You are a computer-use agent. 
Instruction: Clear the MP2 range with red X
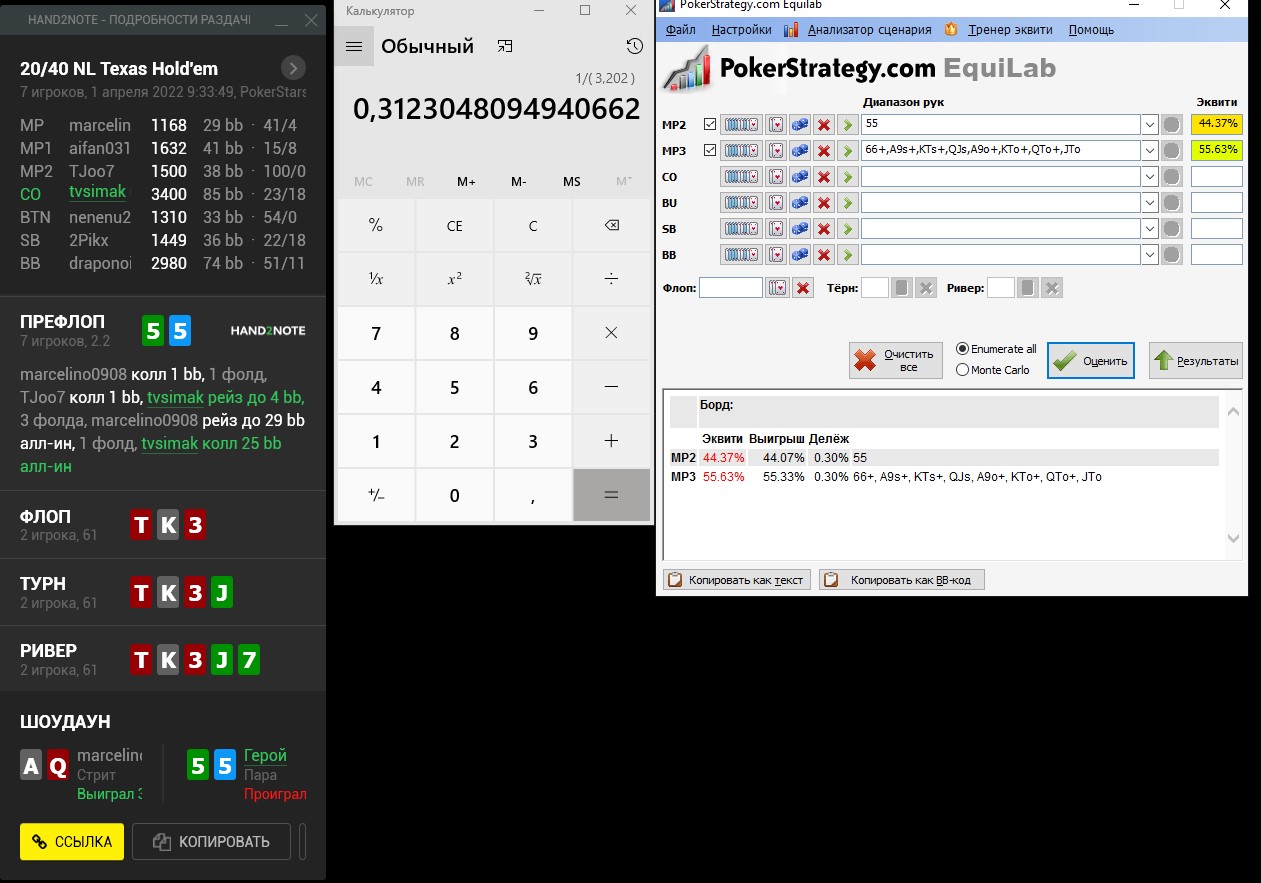824,124
